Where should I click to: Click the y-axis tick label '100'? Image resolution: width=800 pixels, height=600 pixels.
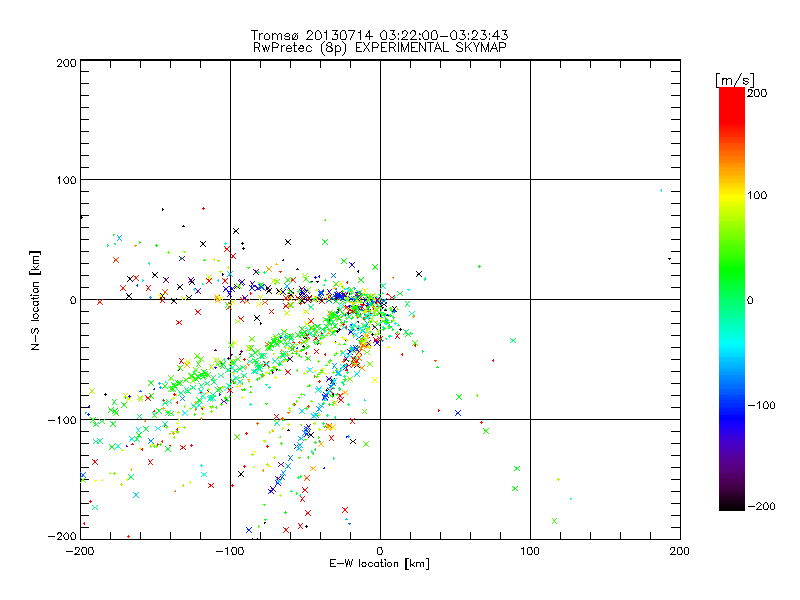[66, 181]
